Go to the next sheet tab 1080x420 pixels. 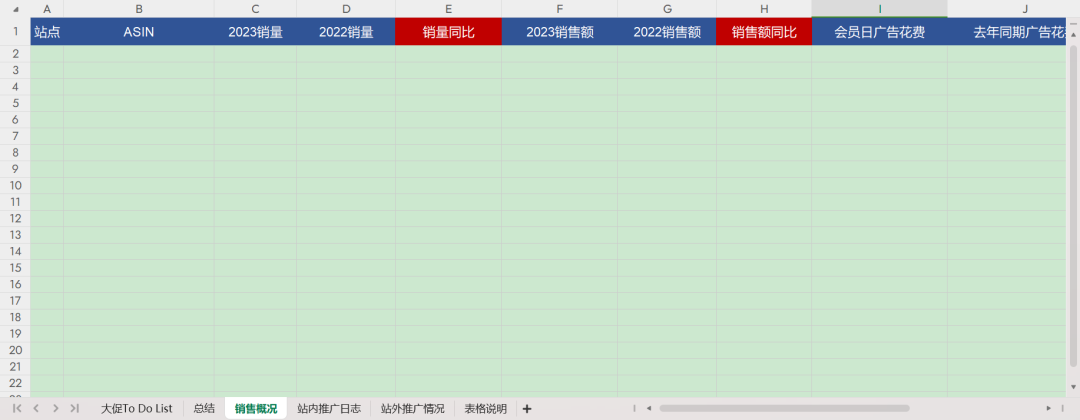point(55,409)
